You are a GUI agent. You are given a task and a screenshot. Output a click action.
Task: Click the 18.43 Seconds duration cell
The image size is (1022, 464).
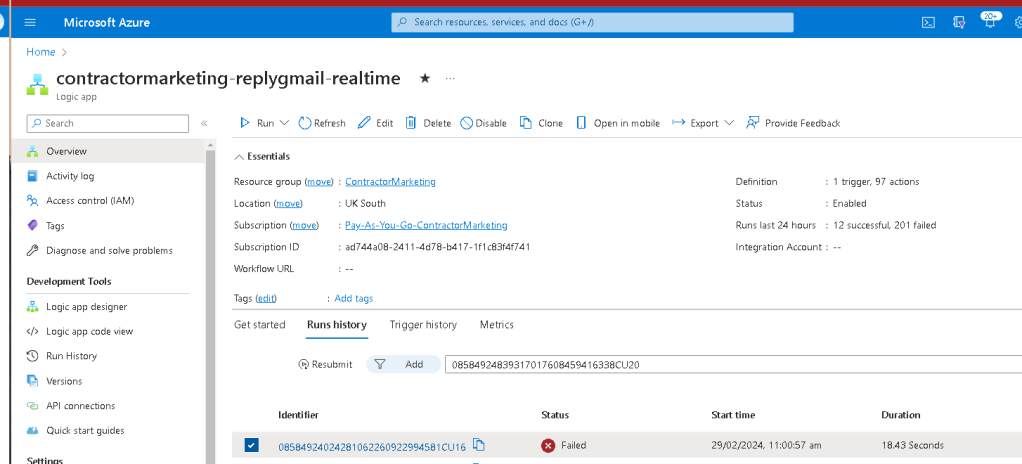[912, 446]
